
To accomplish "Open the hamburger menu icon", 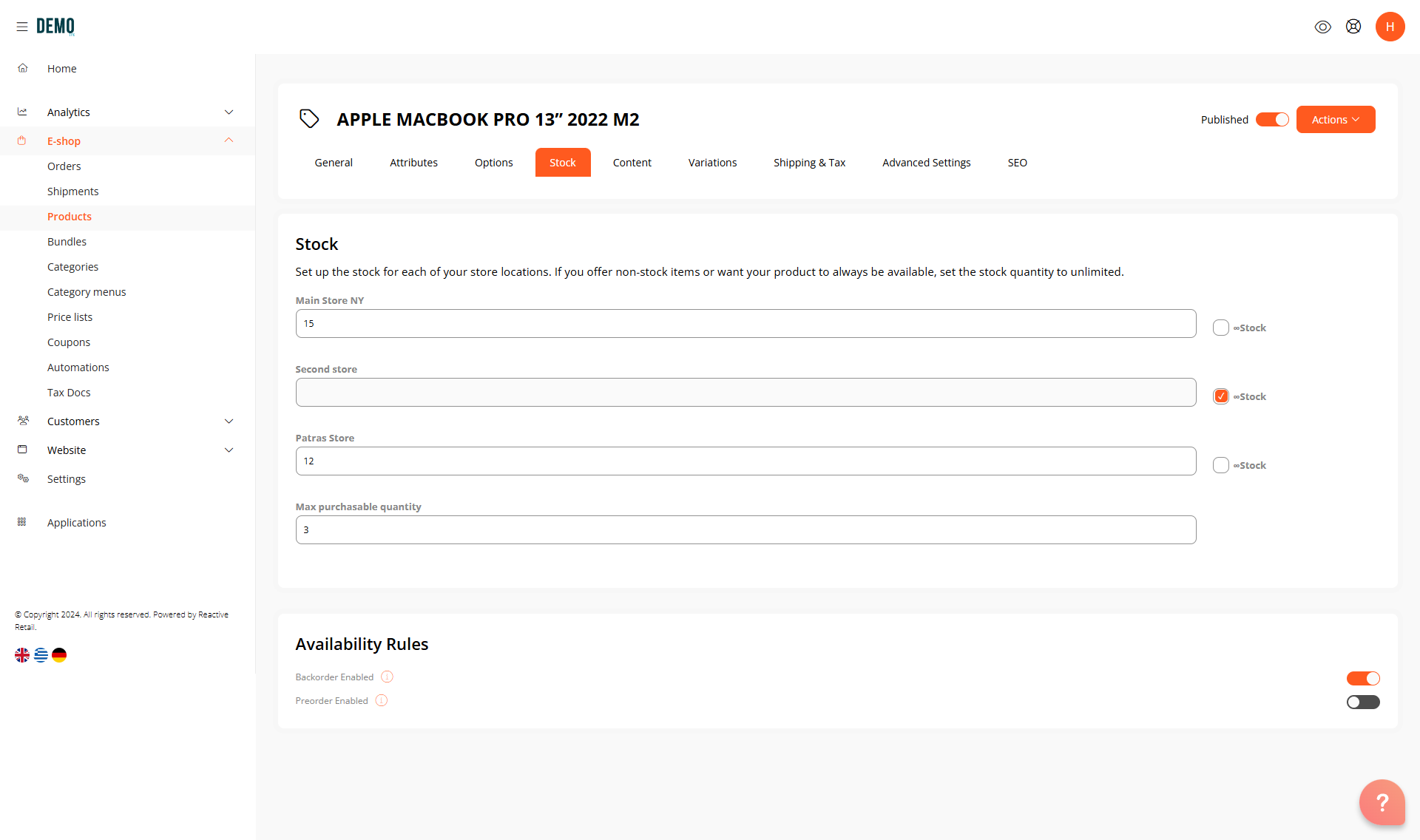I will pos(22,27).
